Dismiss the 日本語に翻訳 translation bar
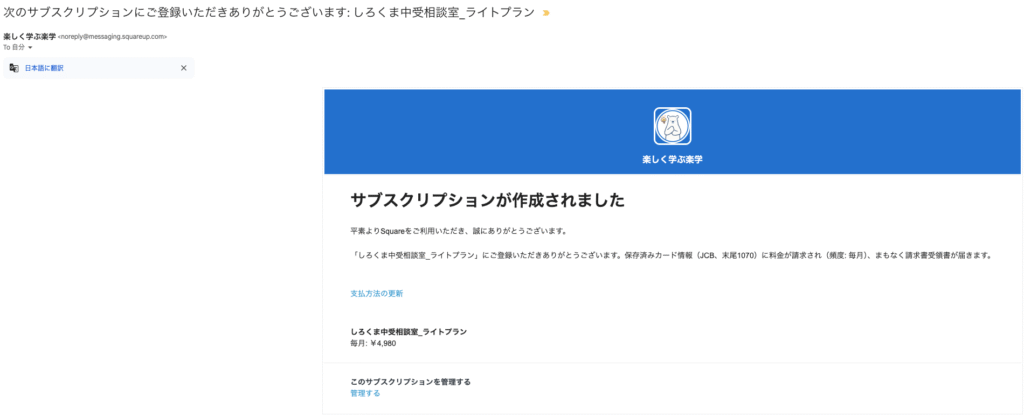 point(184,68)
